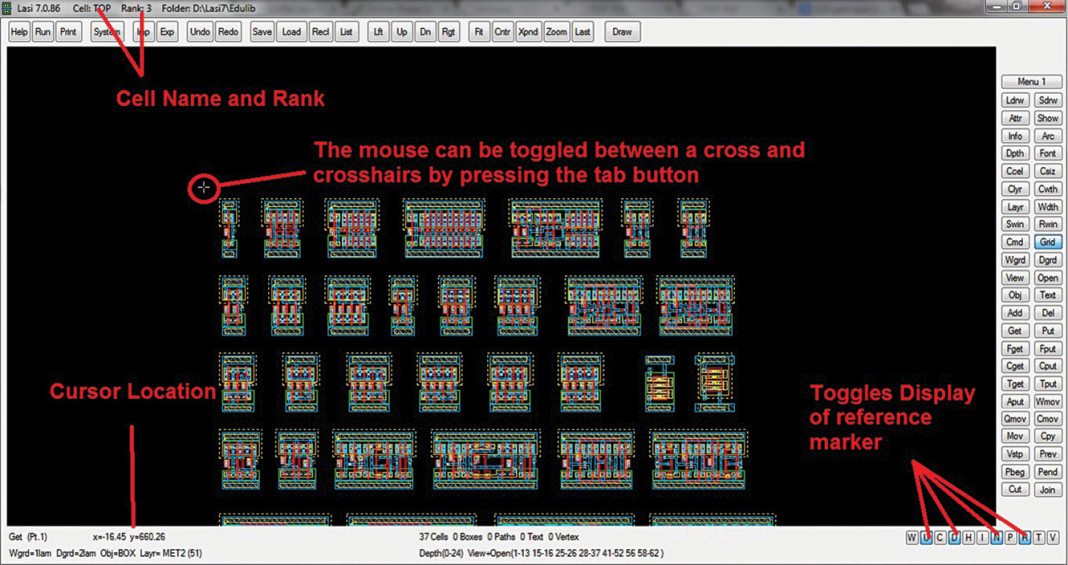Toggle the V marker display button

[1052, 538]
